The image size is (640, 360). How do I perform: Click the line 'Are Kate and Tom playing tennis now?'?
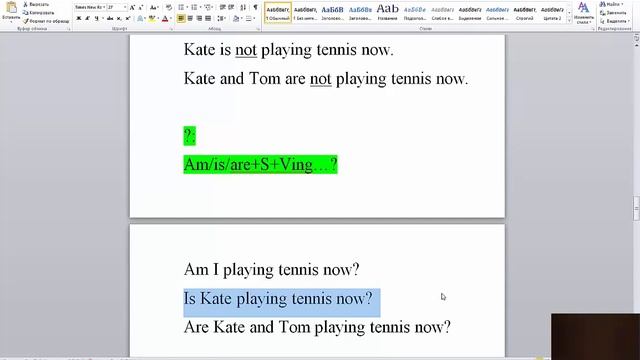click(x=317, y=327)
